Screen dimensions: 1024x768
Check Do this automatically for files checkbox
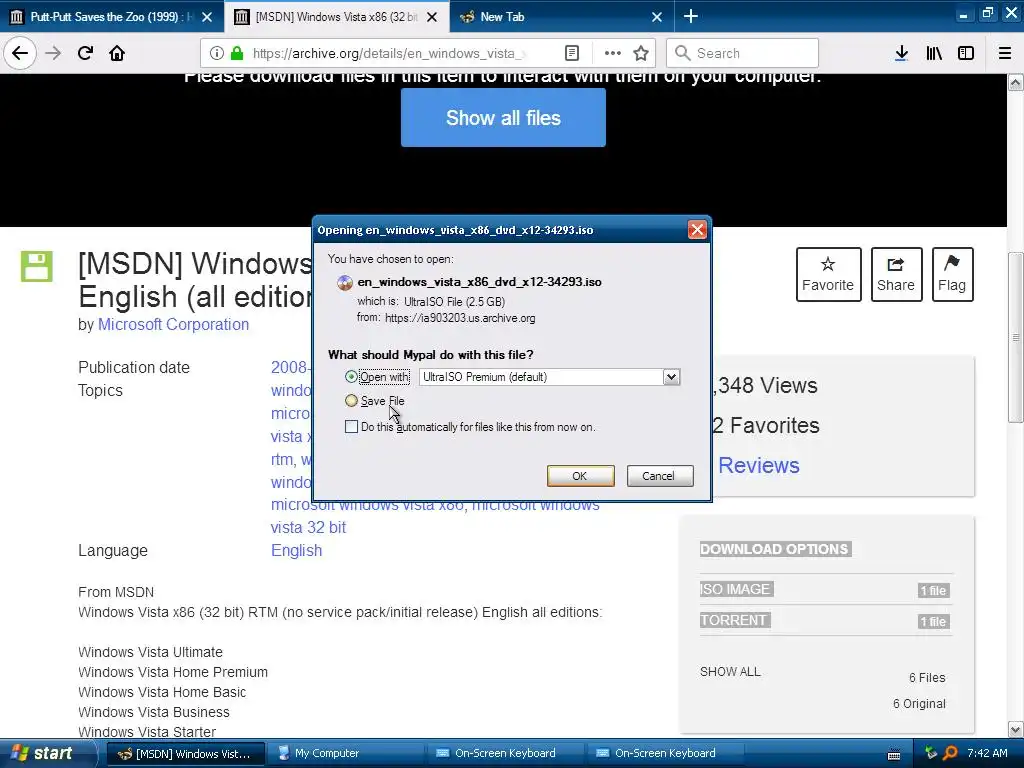point(351,426)
